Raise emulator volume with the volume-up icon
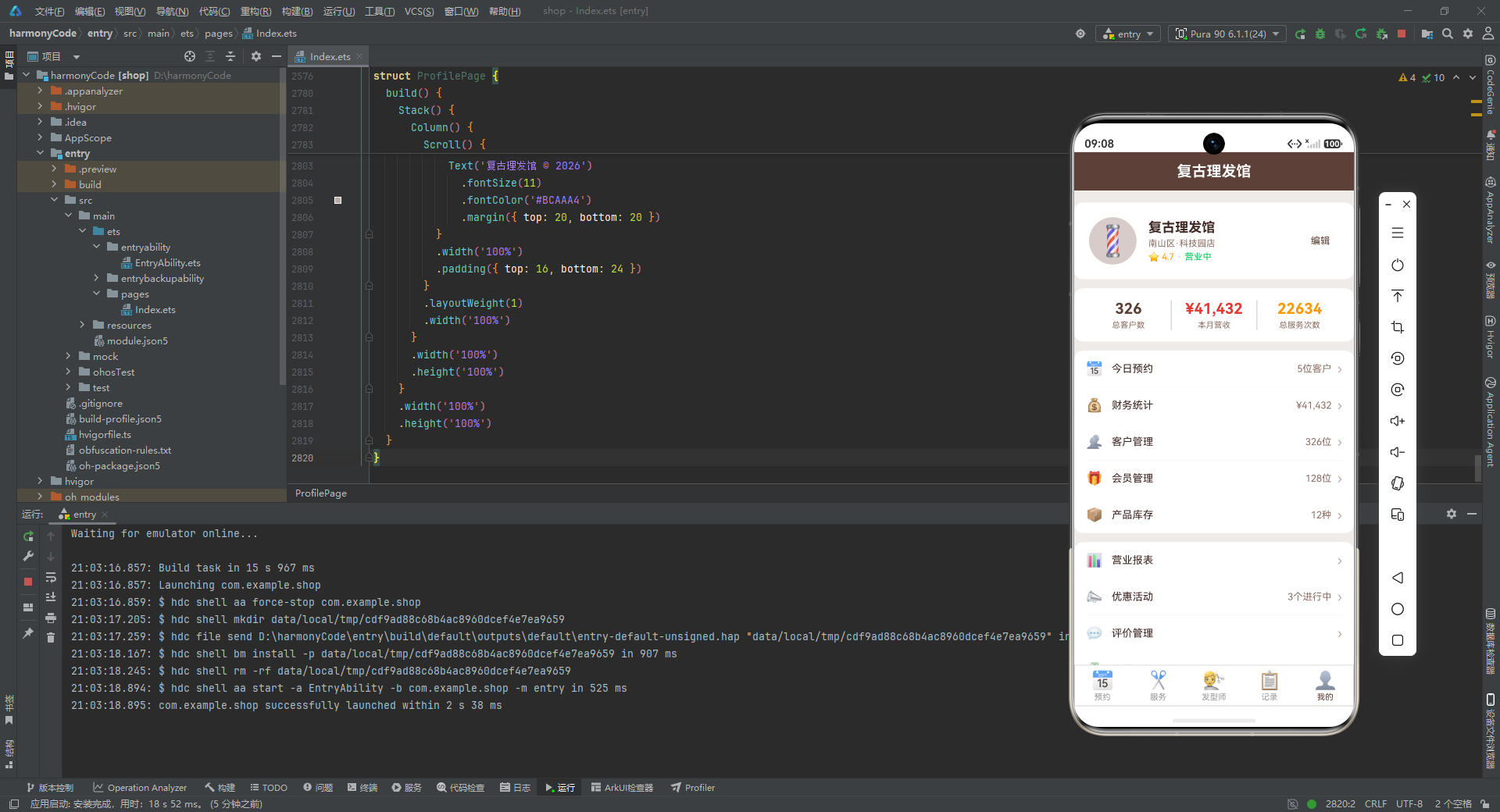 click(1398, 421)
